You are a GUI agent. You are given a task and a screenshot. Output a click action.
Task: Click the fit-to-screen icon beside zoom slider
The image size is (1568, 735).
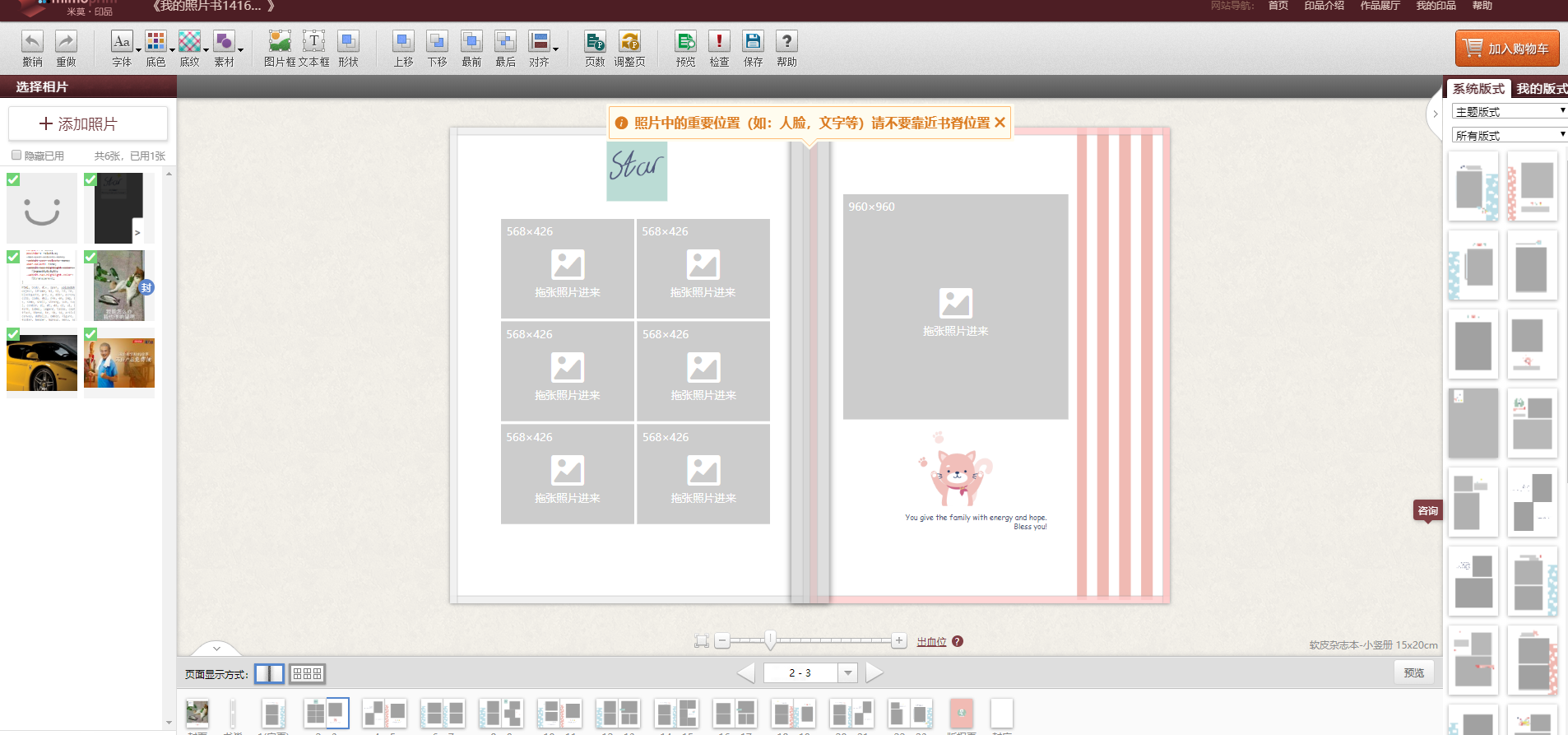tap(702, 641)
